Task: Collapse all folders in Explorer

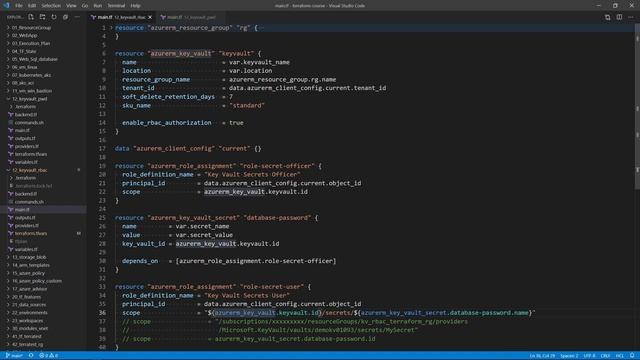Action: click(x=65, y=17)
